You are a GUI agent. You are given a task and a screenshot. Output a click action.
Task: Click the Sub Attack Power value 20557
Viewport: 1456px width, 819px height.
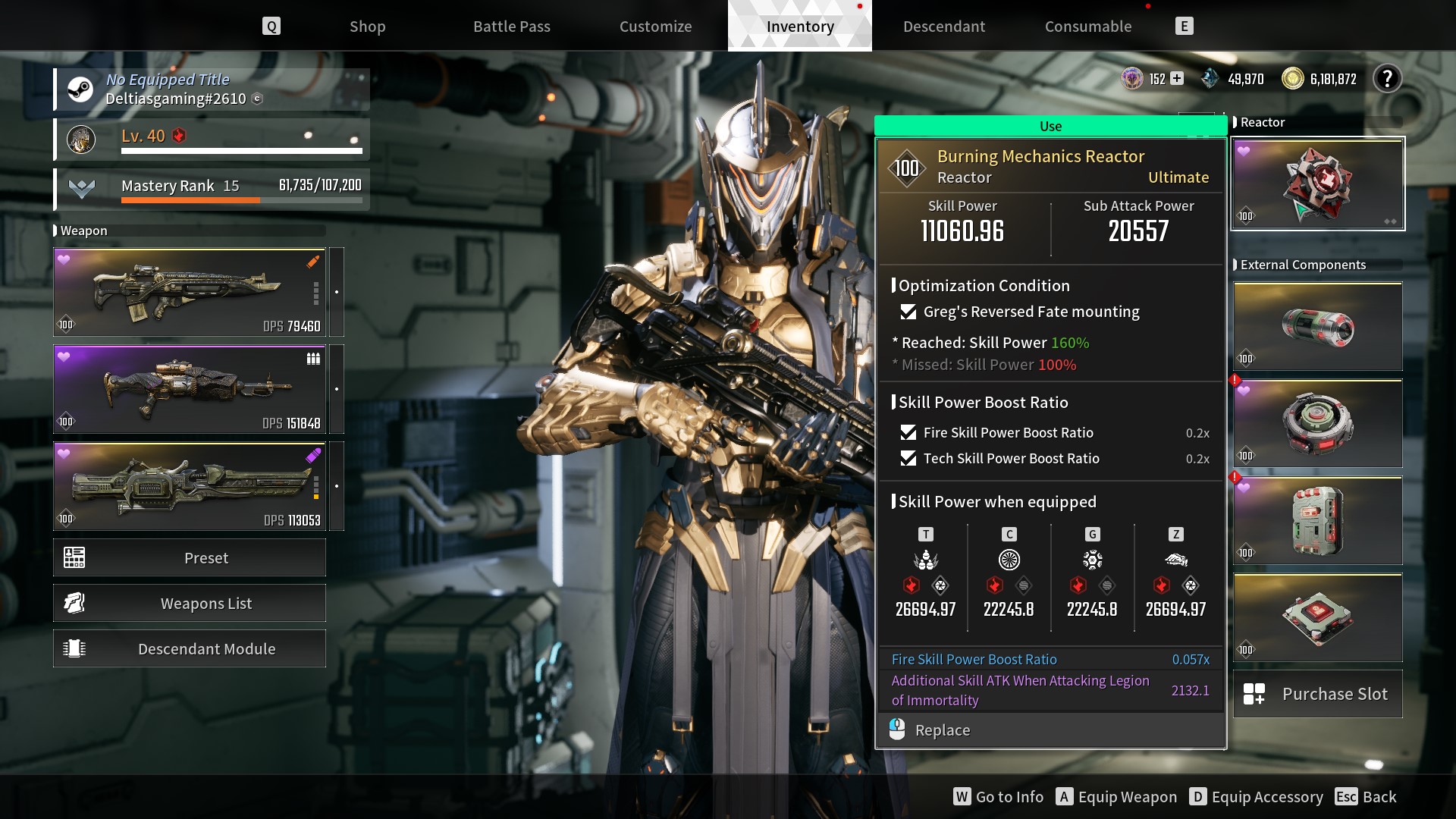pyautogui.click(x=1138, y=231)
